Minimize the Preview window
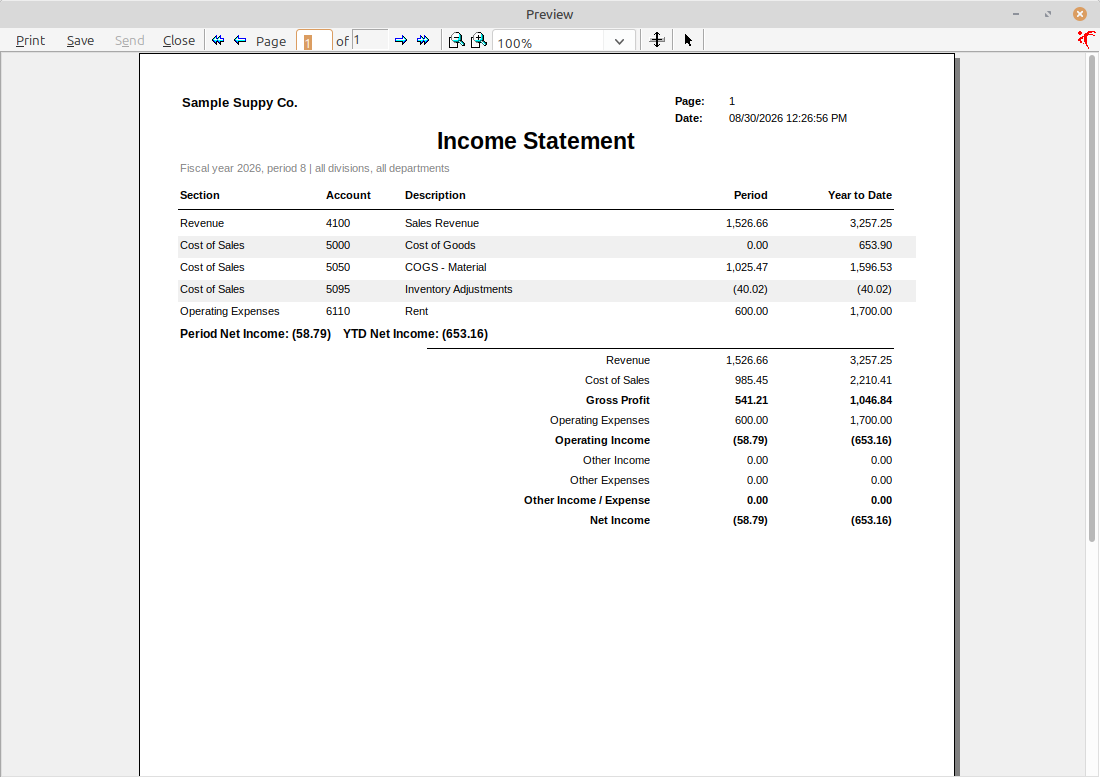The image size is (1100, 778). coord(1016,14)
